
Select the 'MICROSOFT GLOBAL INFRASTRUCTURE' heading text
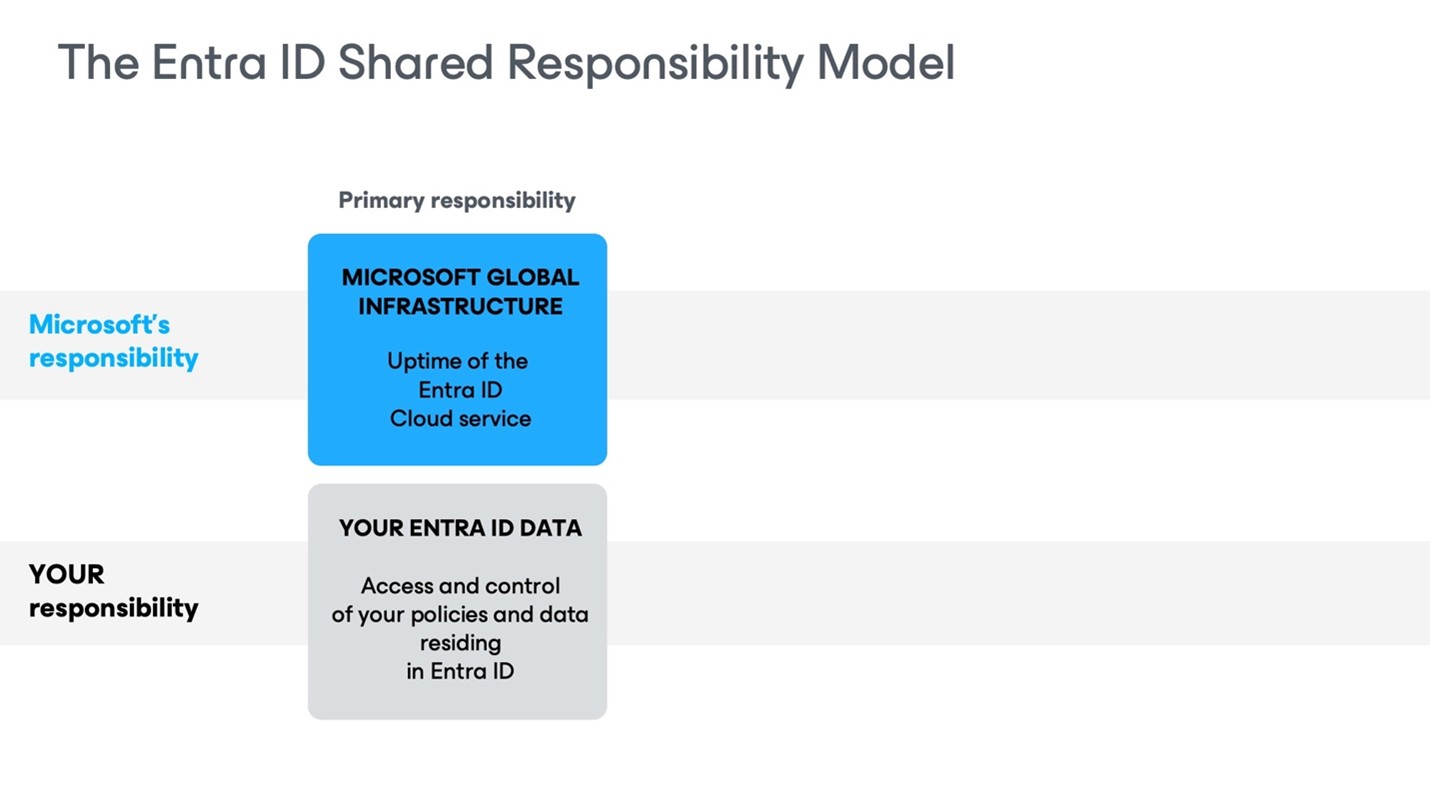(x=460, y=291)
